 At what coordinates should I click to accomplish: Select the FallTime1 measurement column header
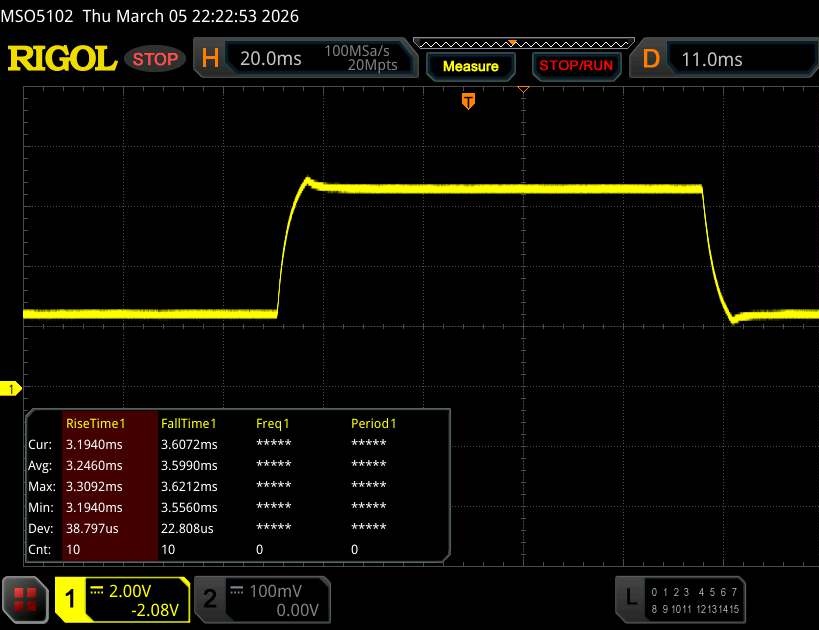[189, 423]
